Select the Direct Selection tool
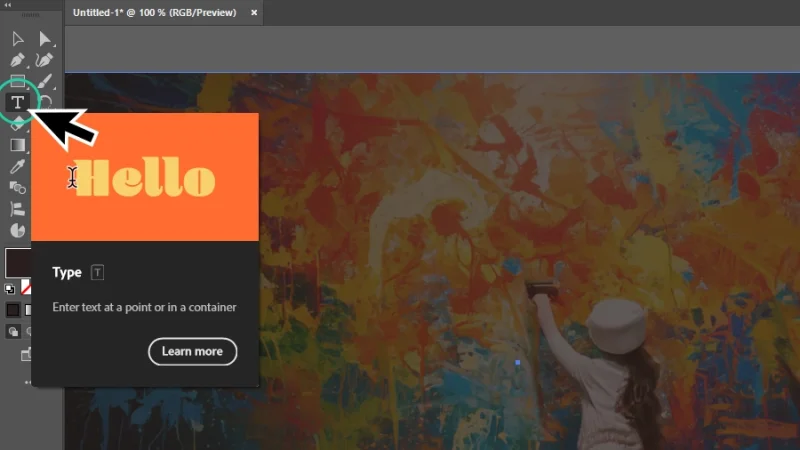 click(x=45, y=39)
